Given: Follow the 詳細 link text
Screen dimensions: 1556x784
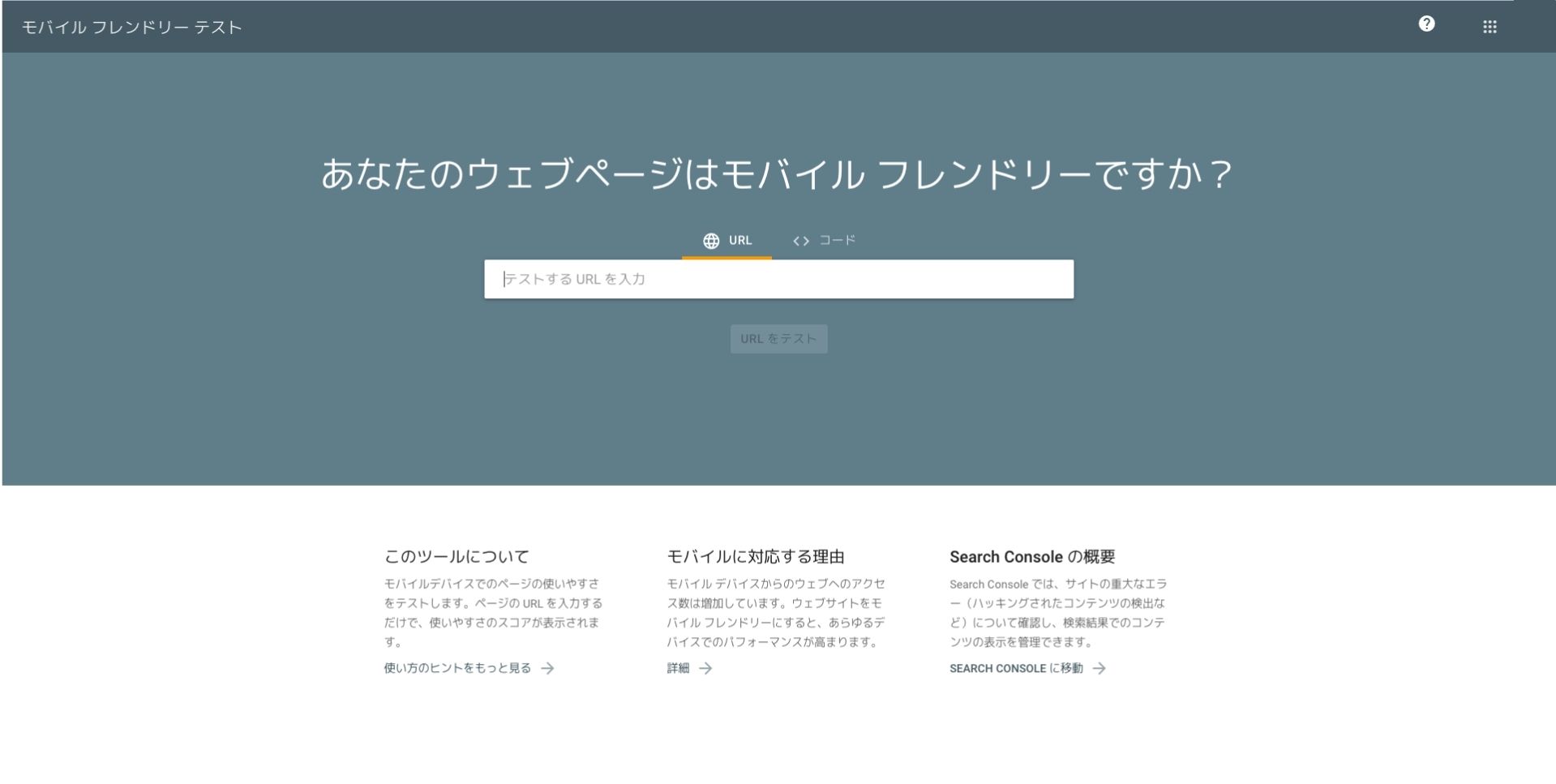Looking at the screenshot, I should (678, 668).
